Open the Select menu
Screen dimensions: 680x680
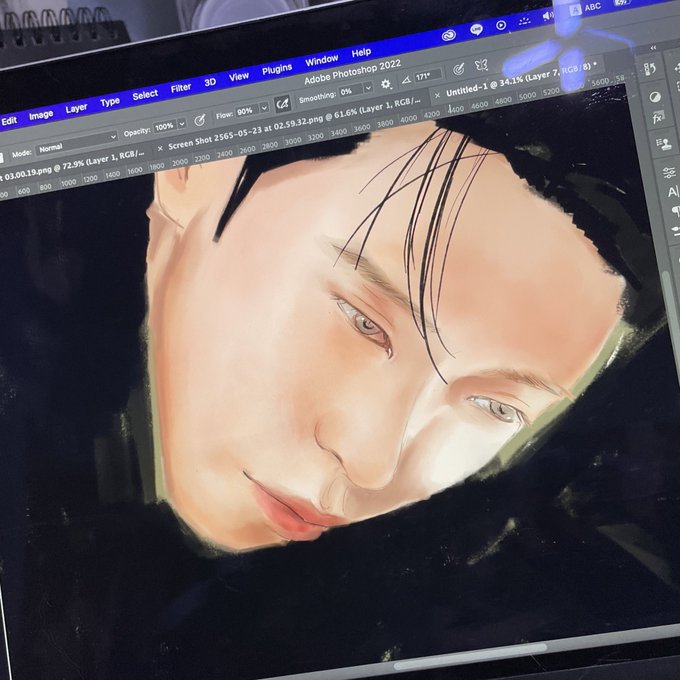pos(145,95)
